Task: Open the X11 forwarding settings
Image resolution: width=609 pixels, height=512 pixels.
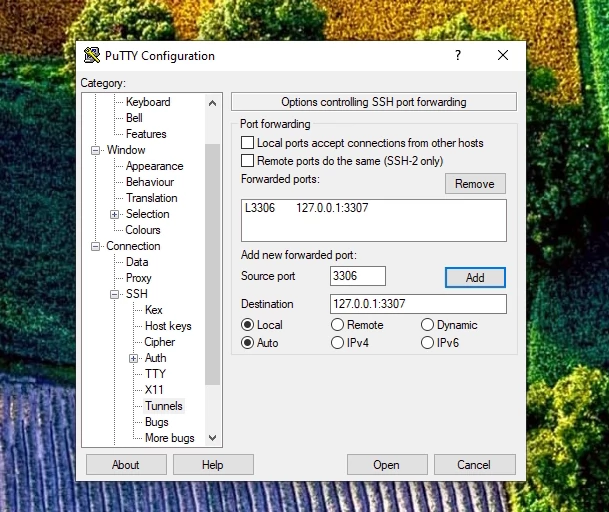Action: pyautogui.click(x=154, y=390)
